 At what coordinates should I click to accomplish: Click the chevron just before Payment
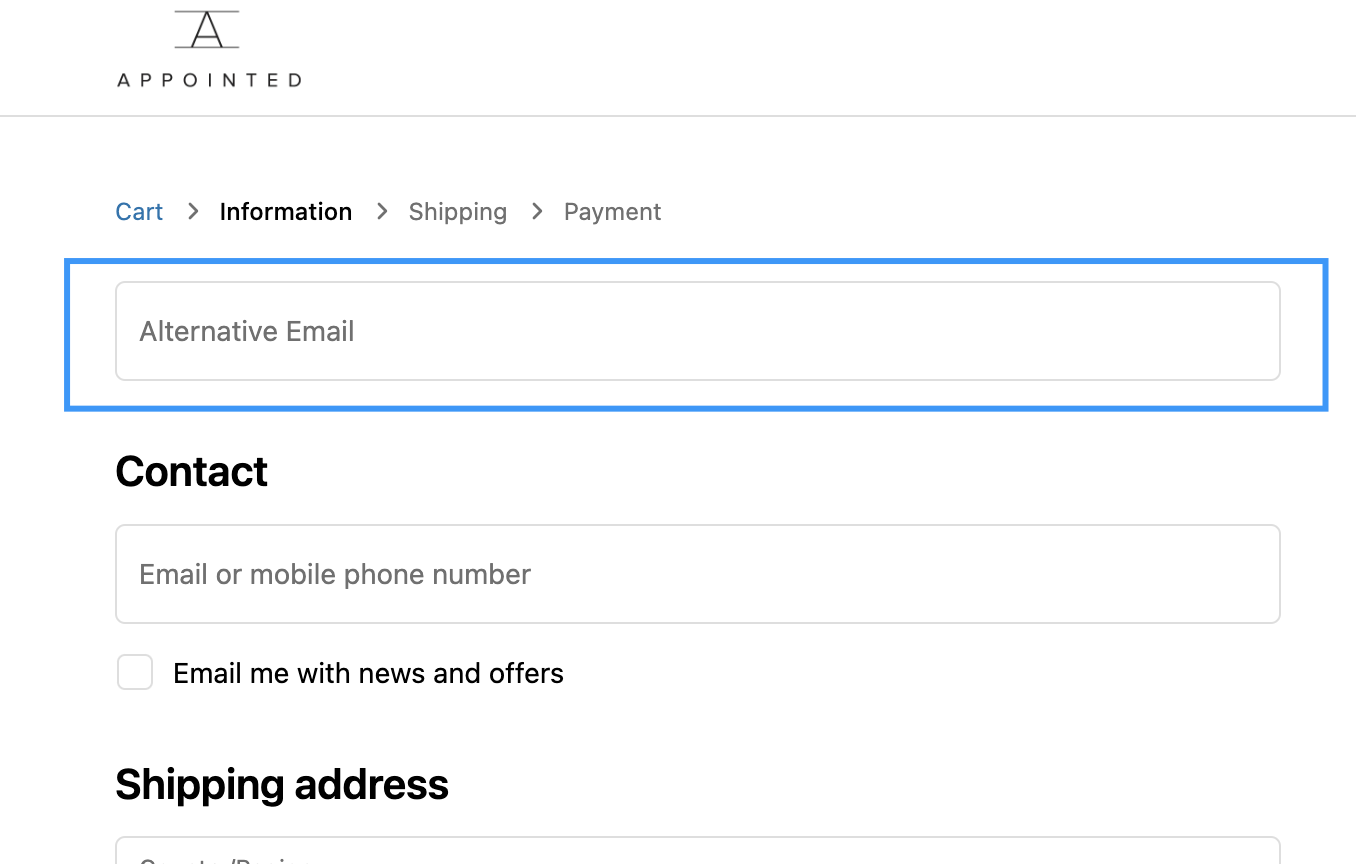click(537, 211)
